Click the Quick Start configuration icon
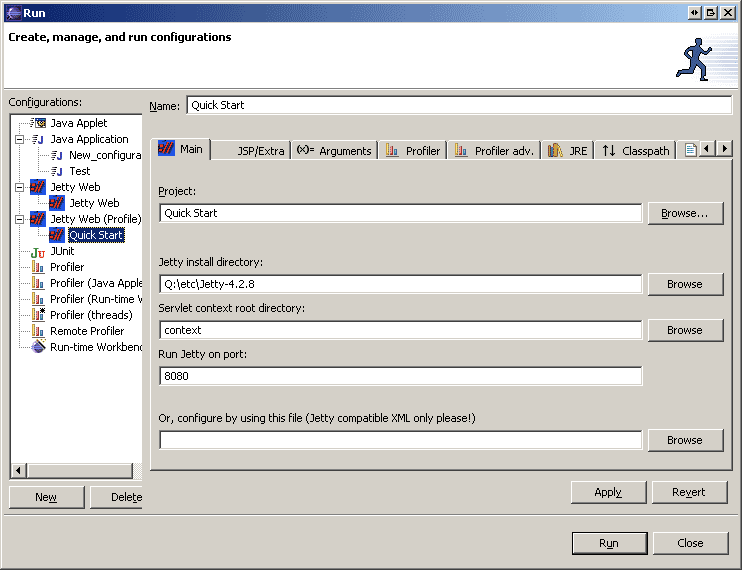This screenshot has height=570, width=742. point(57,235)
